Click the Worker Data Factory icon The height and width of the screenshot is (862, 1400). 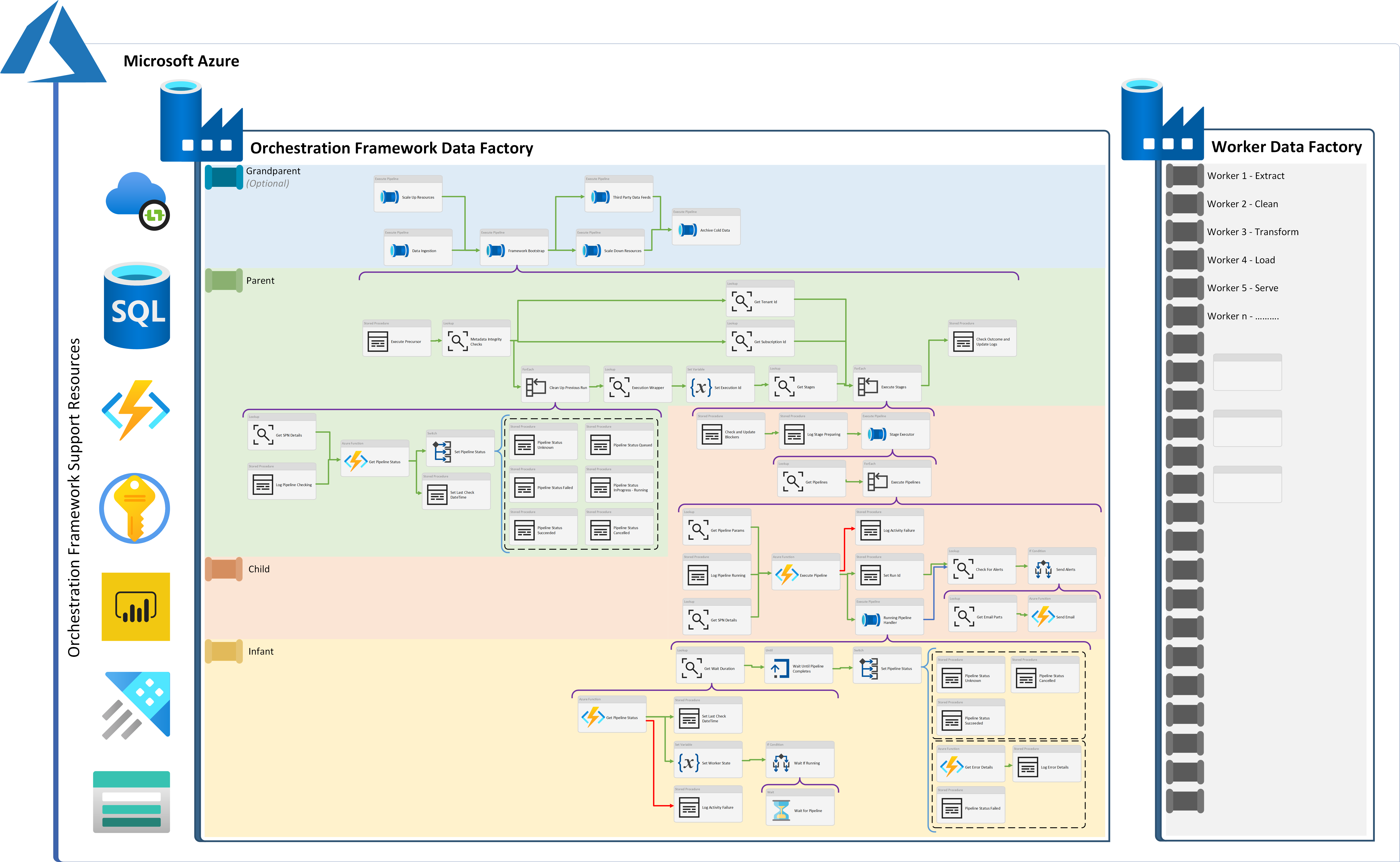[1163, 119]
